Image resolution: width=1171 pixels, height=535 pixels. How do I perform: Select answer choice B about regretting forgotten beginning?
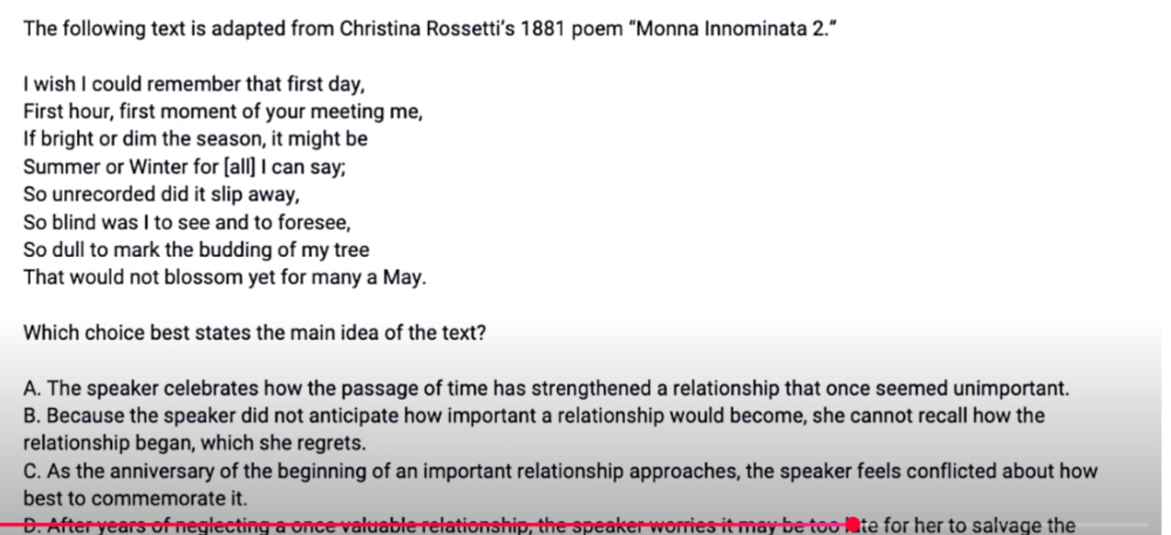coord(534,430)
